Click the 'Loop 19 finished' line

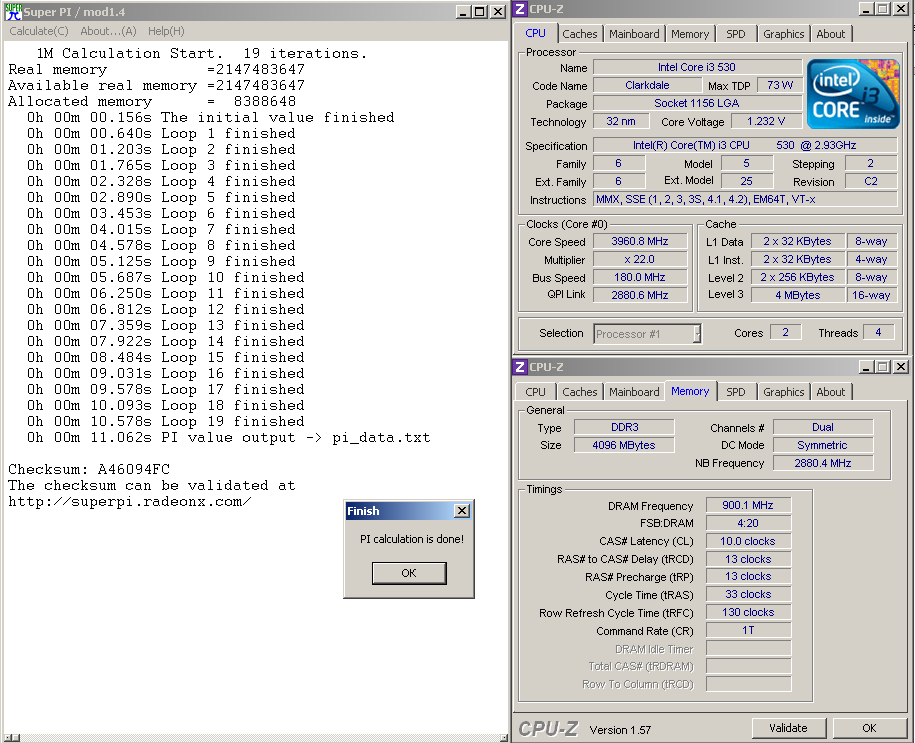(x=166, y=421)
